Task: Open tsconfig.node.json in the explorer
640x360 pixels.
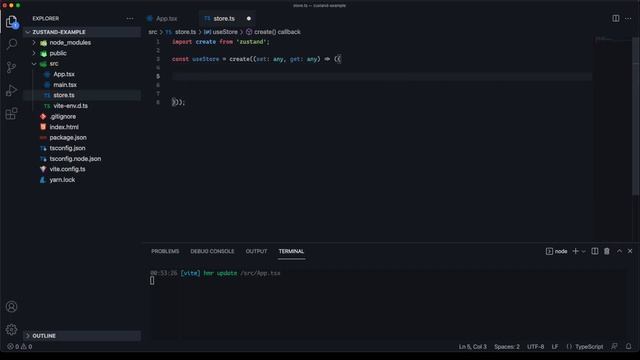Action: (x=82, y=159)
